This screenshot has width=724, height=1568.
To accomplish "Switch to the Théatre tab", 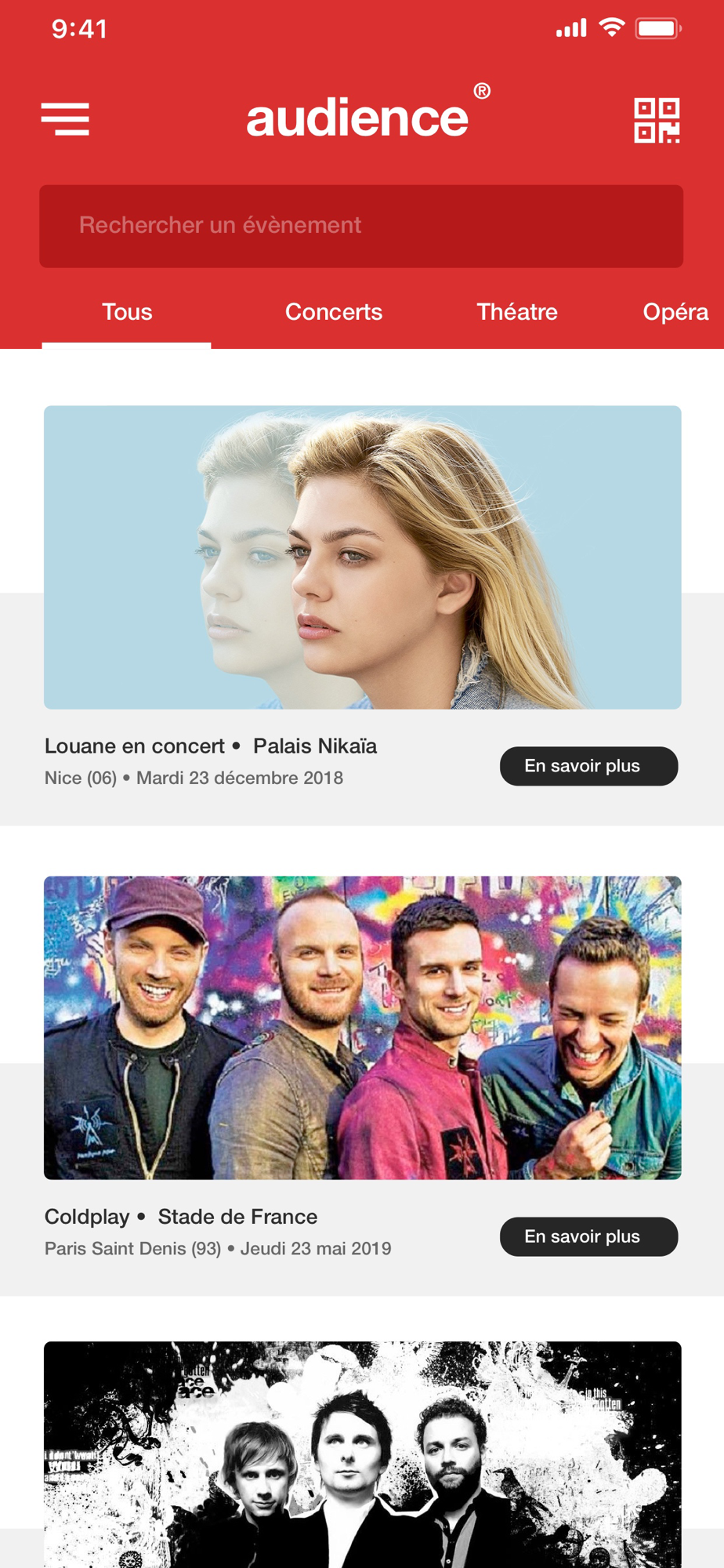I will (x=517, y=312).
